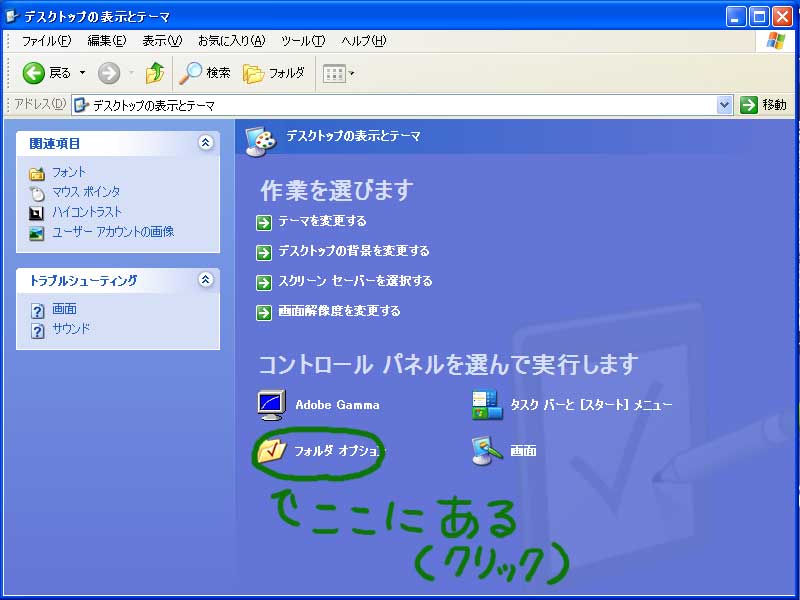Collapse the トラブルシューティング panel
Screen dimensions: 800x600
click(205, 281)
